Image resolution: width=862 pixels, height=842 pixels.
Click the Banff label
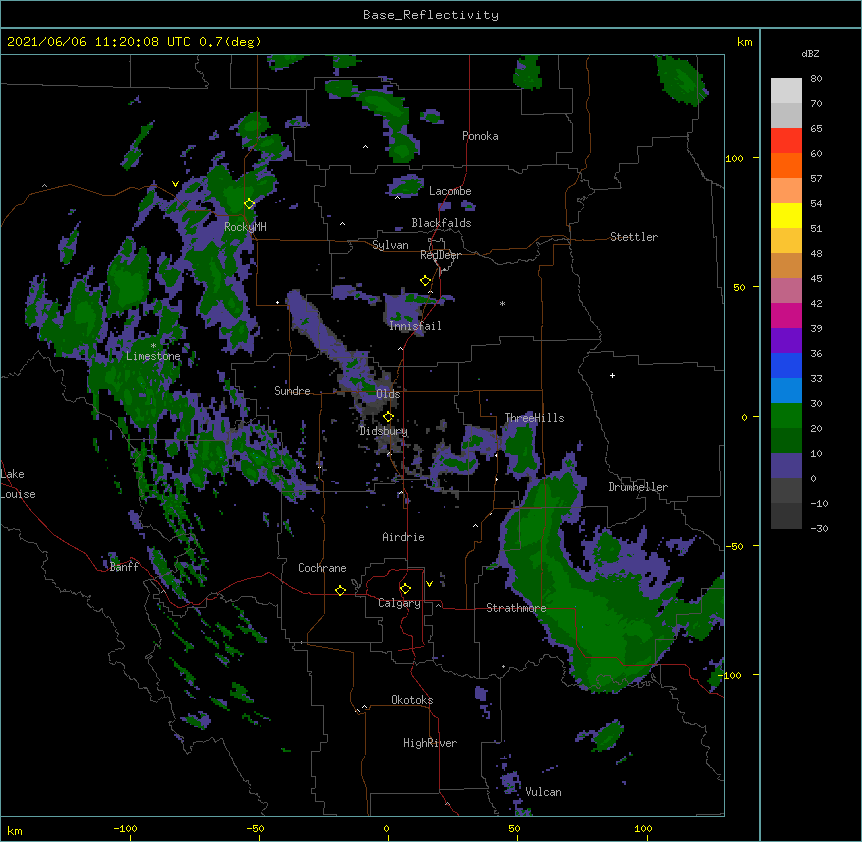(124, 567)
